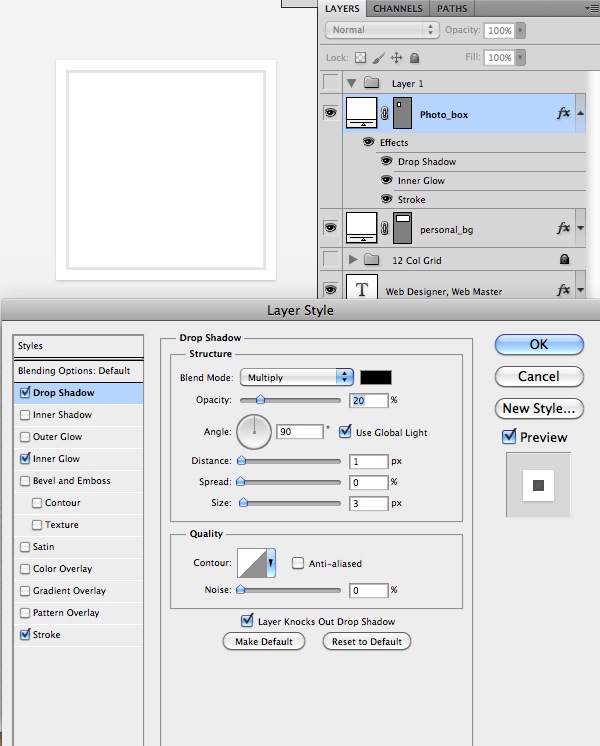Click Layer 1 group folder icon
This screenshot has height=746, width=600.
tap(371, 83)
